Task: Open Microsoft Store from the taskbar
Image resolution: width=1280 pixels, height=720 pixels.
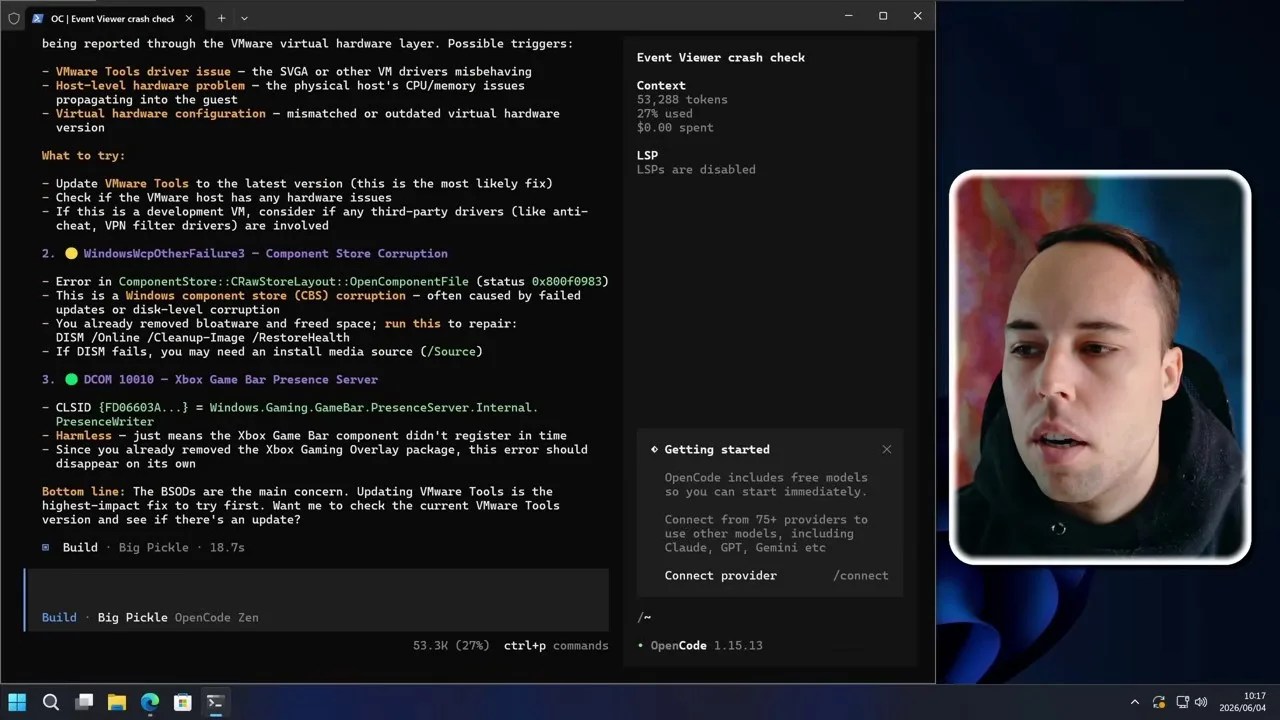Action: (183, 702)
